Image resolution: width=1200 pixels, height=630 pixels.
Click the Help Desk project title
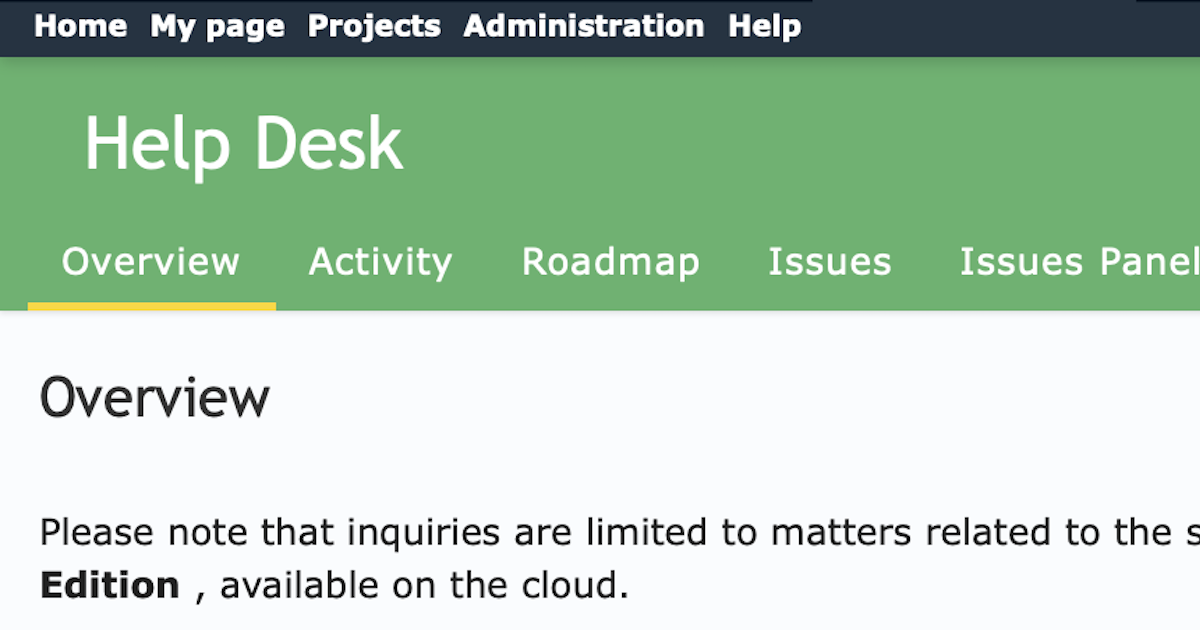(243, 145)
